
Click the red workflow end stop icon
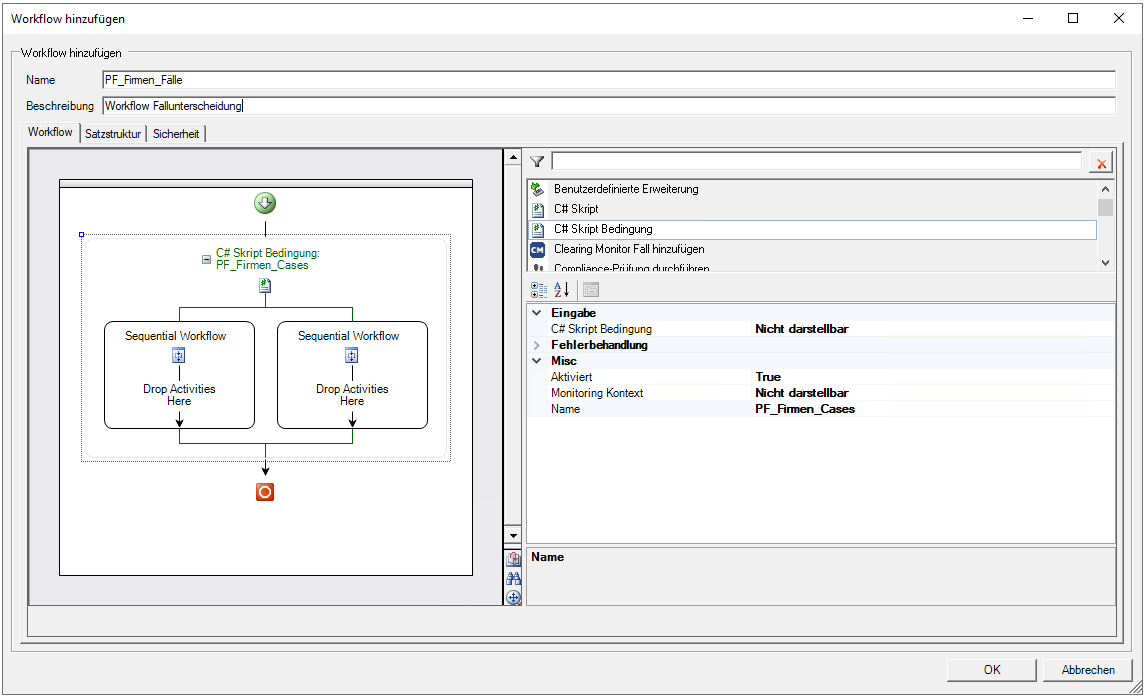tap(265, 492)
